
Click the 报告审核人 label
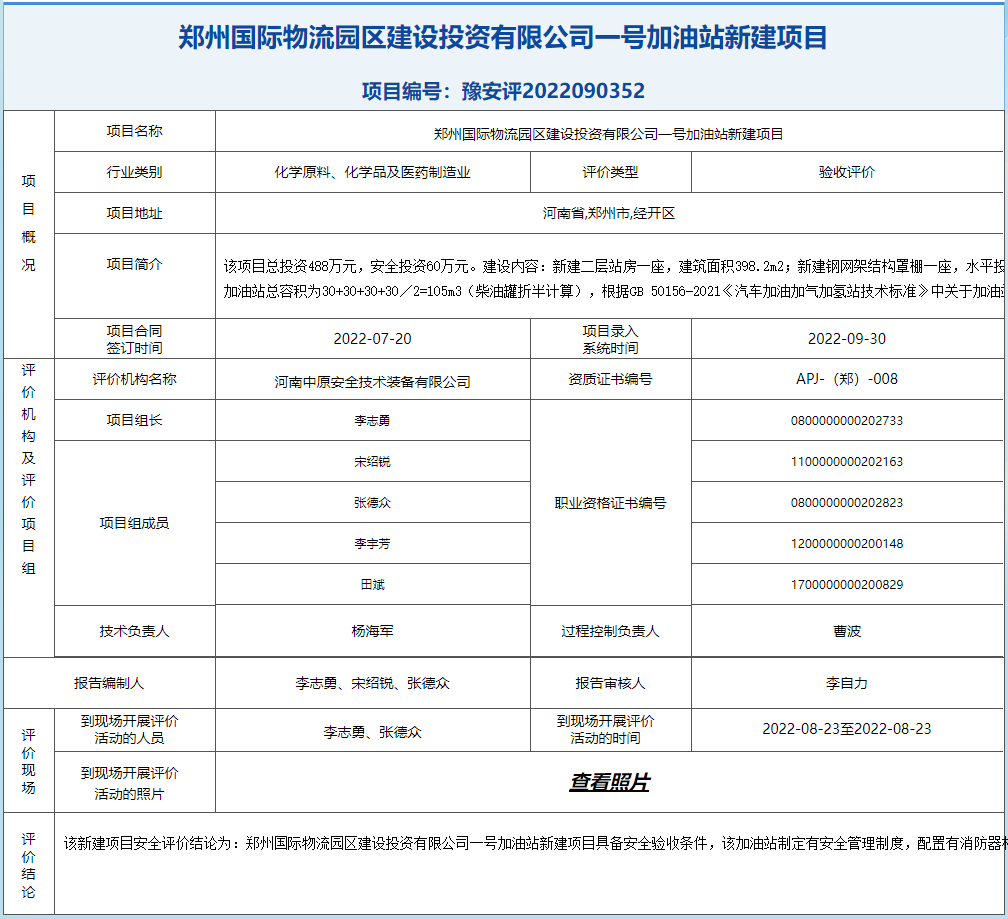click(x=611, y=683)
